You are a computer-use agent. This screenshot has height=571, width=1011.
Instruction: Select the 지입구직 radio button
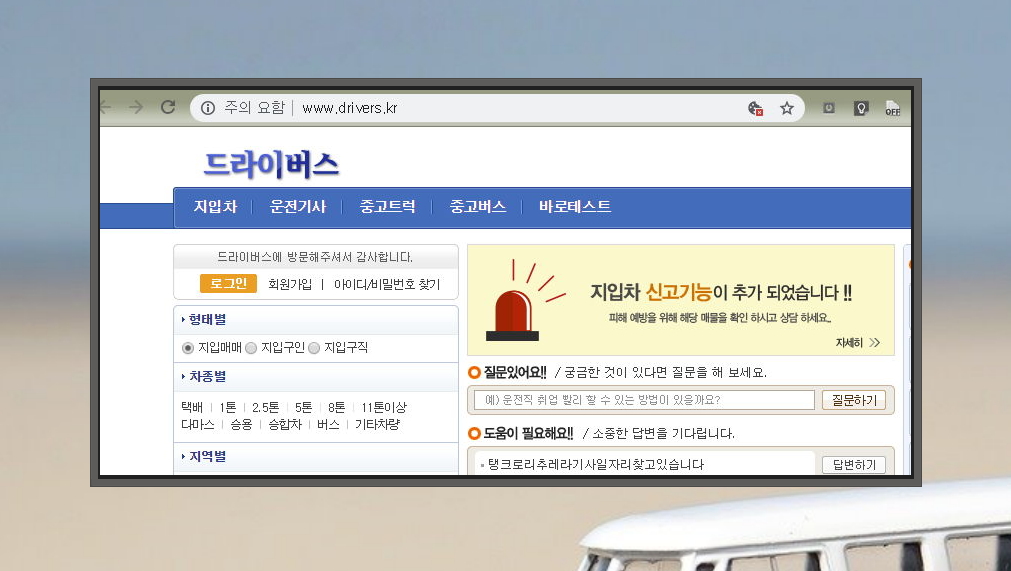pyautogui.click(x=314, y=348)
